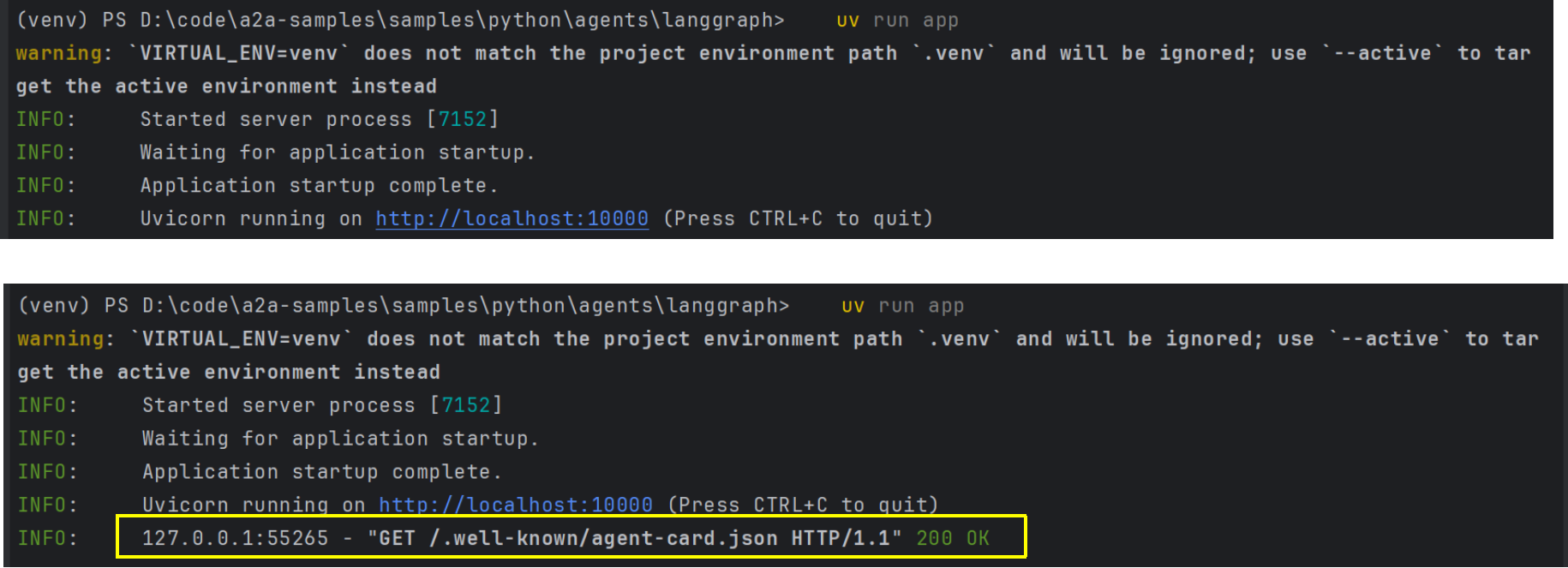This screenshot has width=1568, height=568.
Task: Click 'Waiting for application startup.' in upper terminal
Action: 337,152
